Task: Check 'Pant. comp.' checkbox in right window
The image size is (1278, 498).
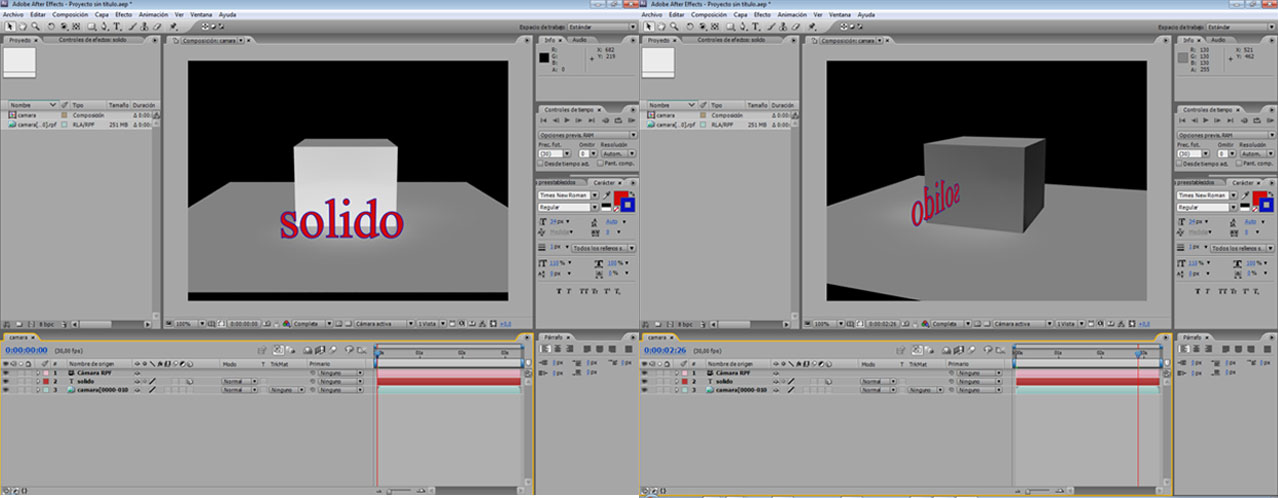Action: point(1238,163)
